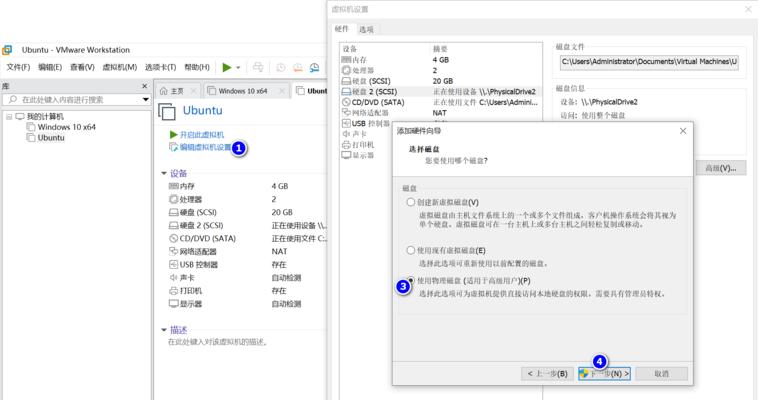Viewport: 758px width, 400px height.
Task: Collapse the 我的计算机 tree node
Action: [x=9, y=117]
